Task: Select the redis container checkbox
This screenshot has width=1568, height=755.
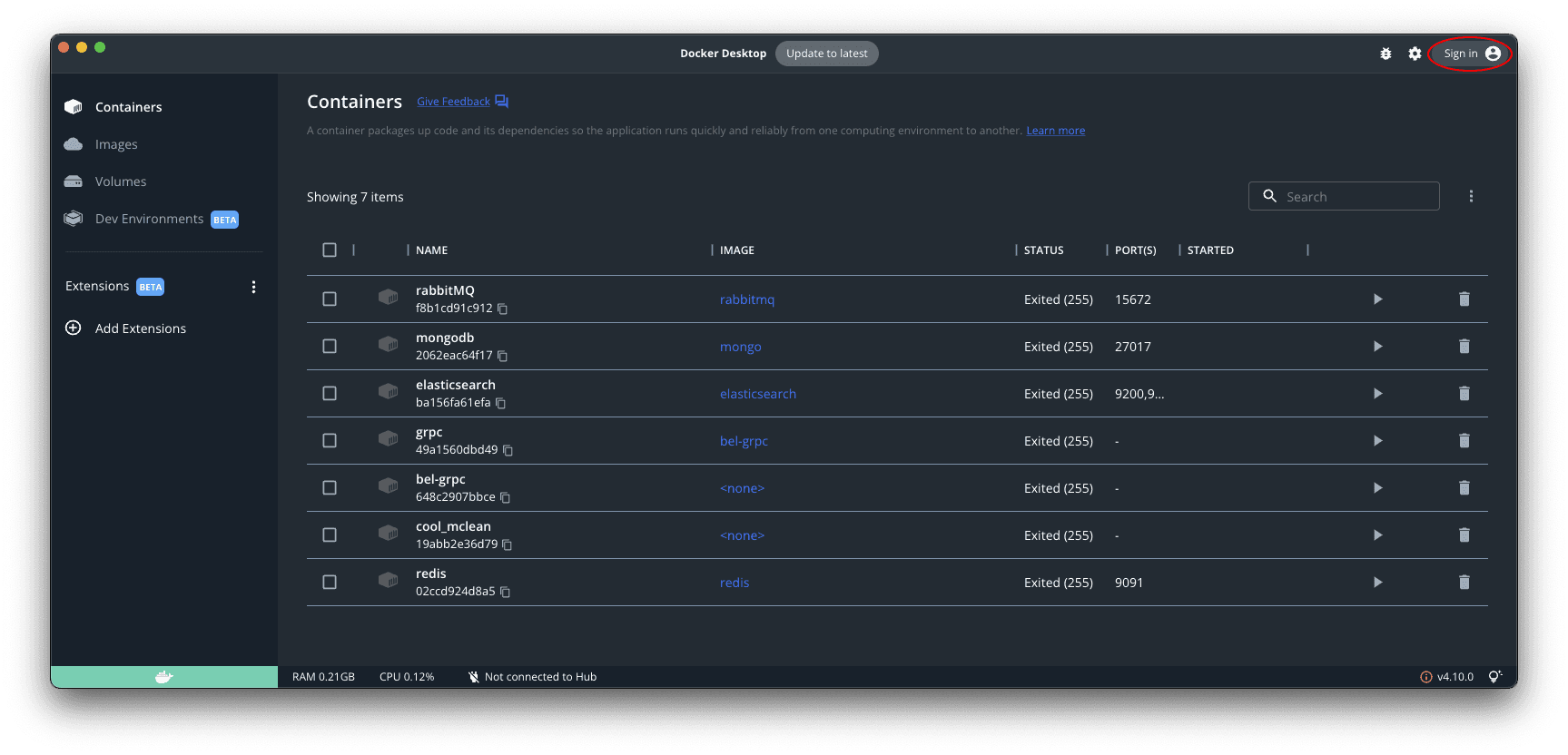Action: click(330, 583)
